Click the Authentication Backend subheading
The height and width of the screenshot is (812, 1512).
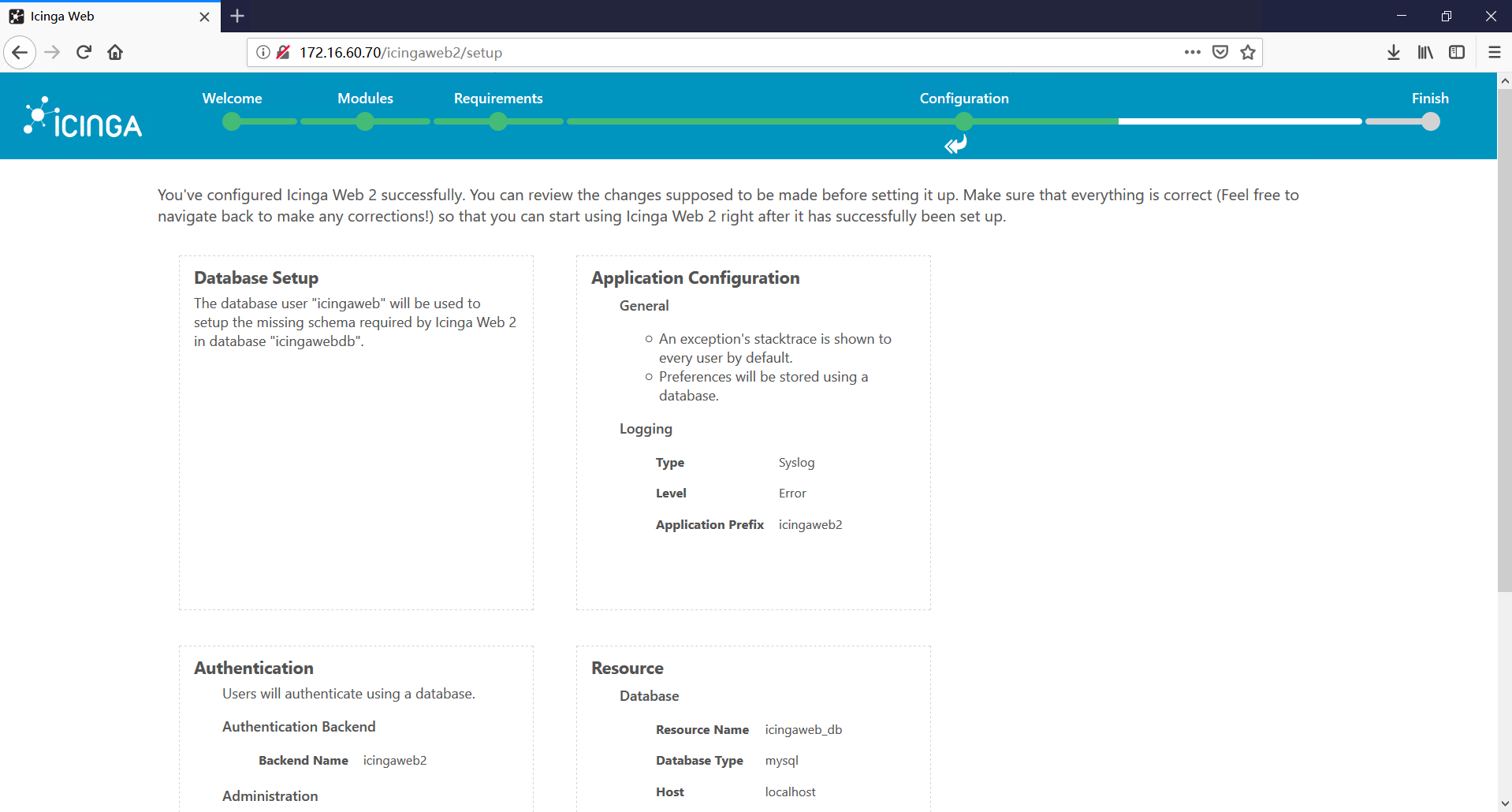point(299,727)
